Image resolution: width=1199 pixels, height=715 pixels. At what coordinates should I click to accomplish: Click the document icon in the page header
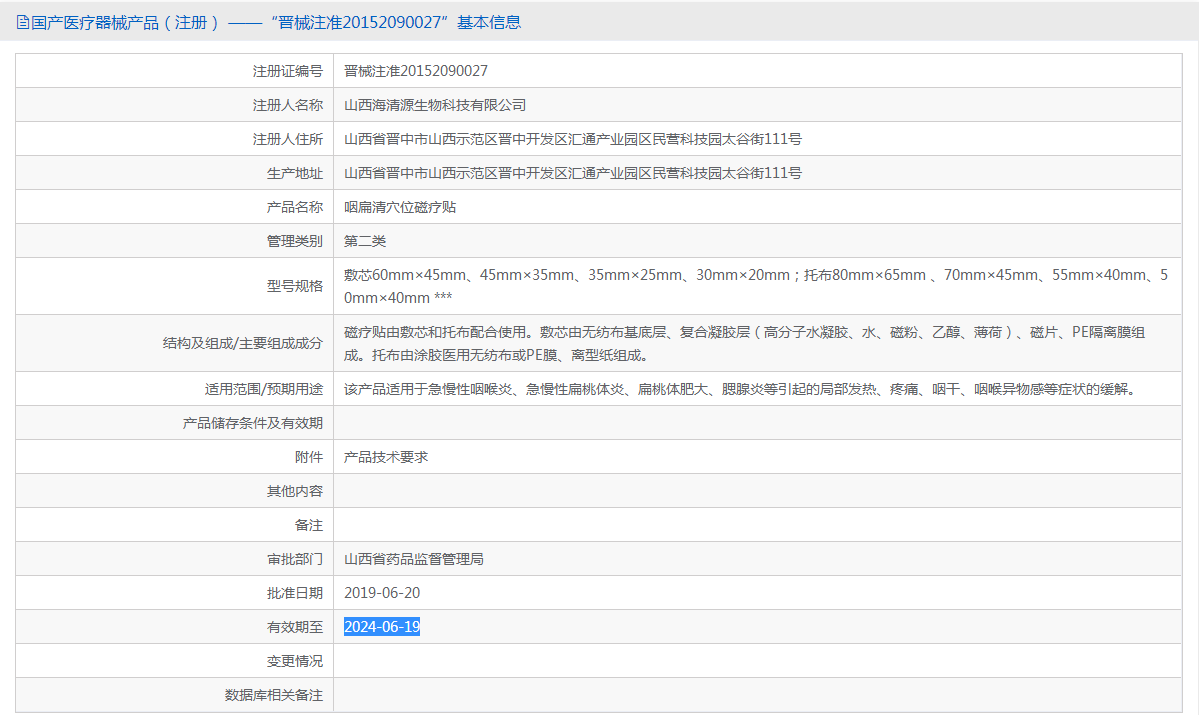23,23
